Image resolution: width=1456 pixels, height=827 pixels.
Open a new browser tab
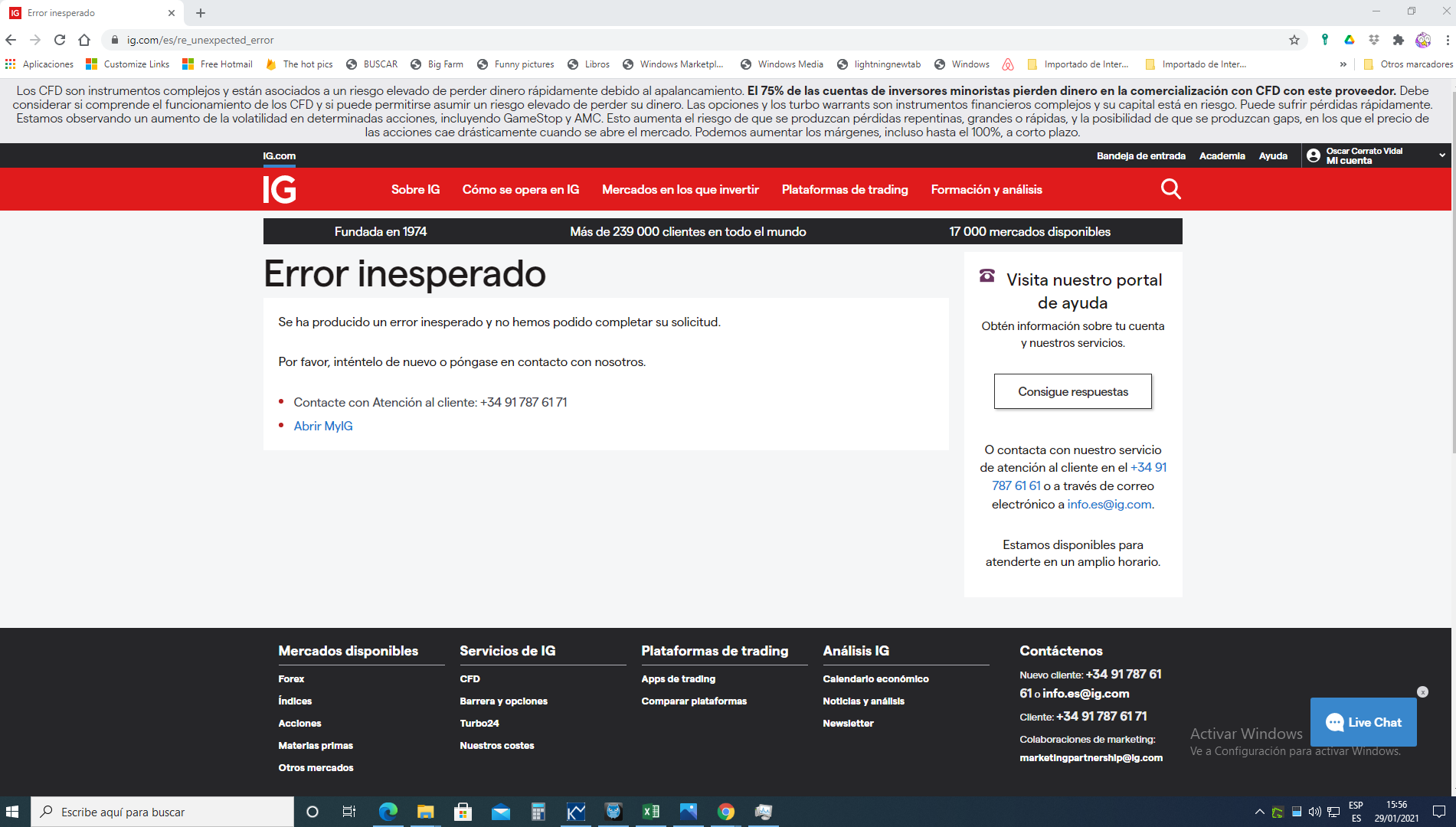point(201,13)
